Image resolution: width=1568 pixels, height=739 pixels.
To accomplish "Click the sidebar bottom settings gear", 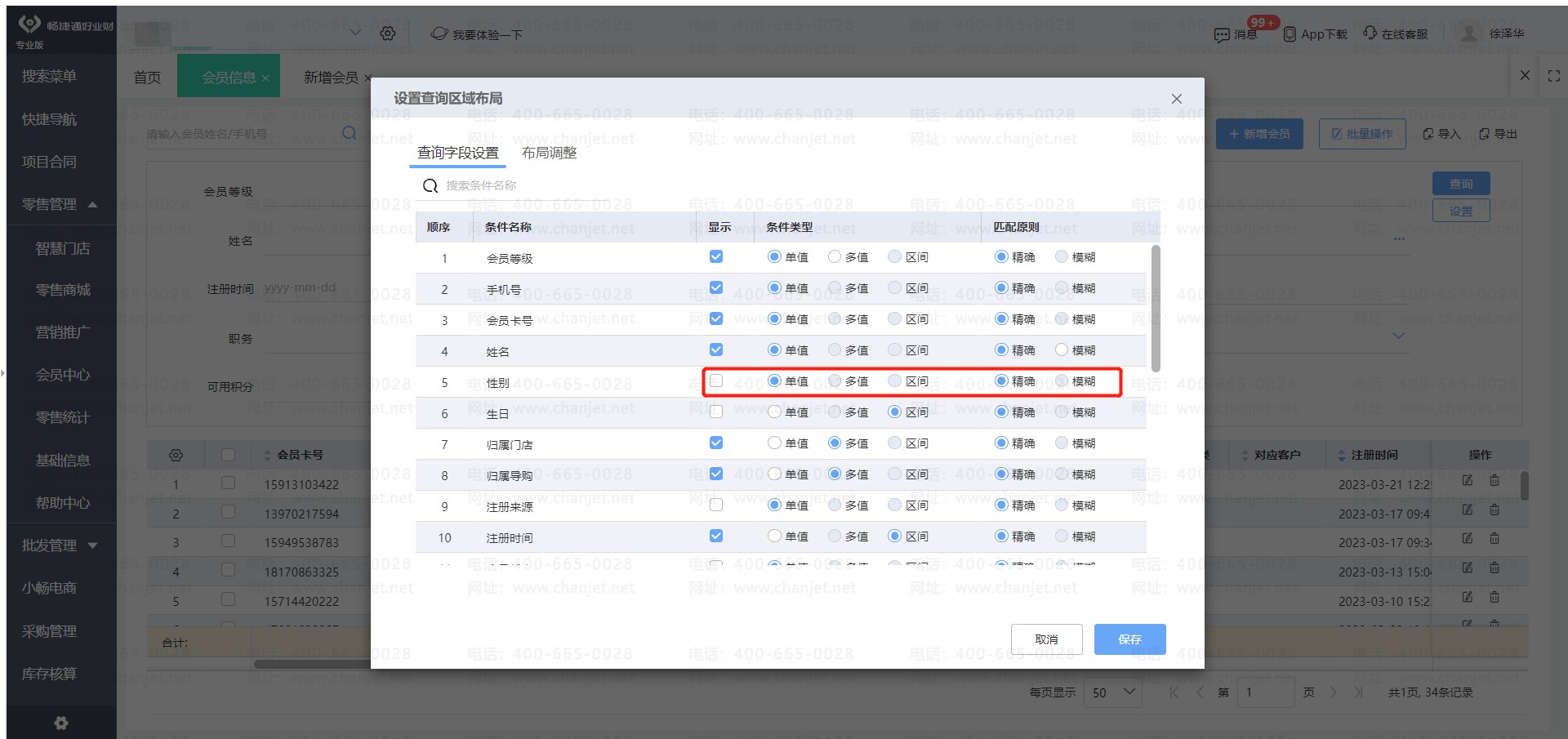I will click(x=61, y=723).
